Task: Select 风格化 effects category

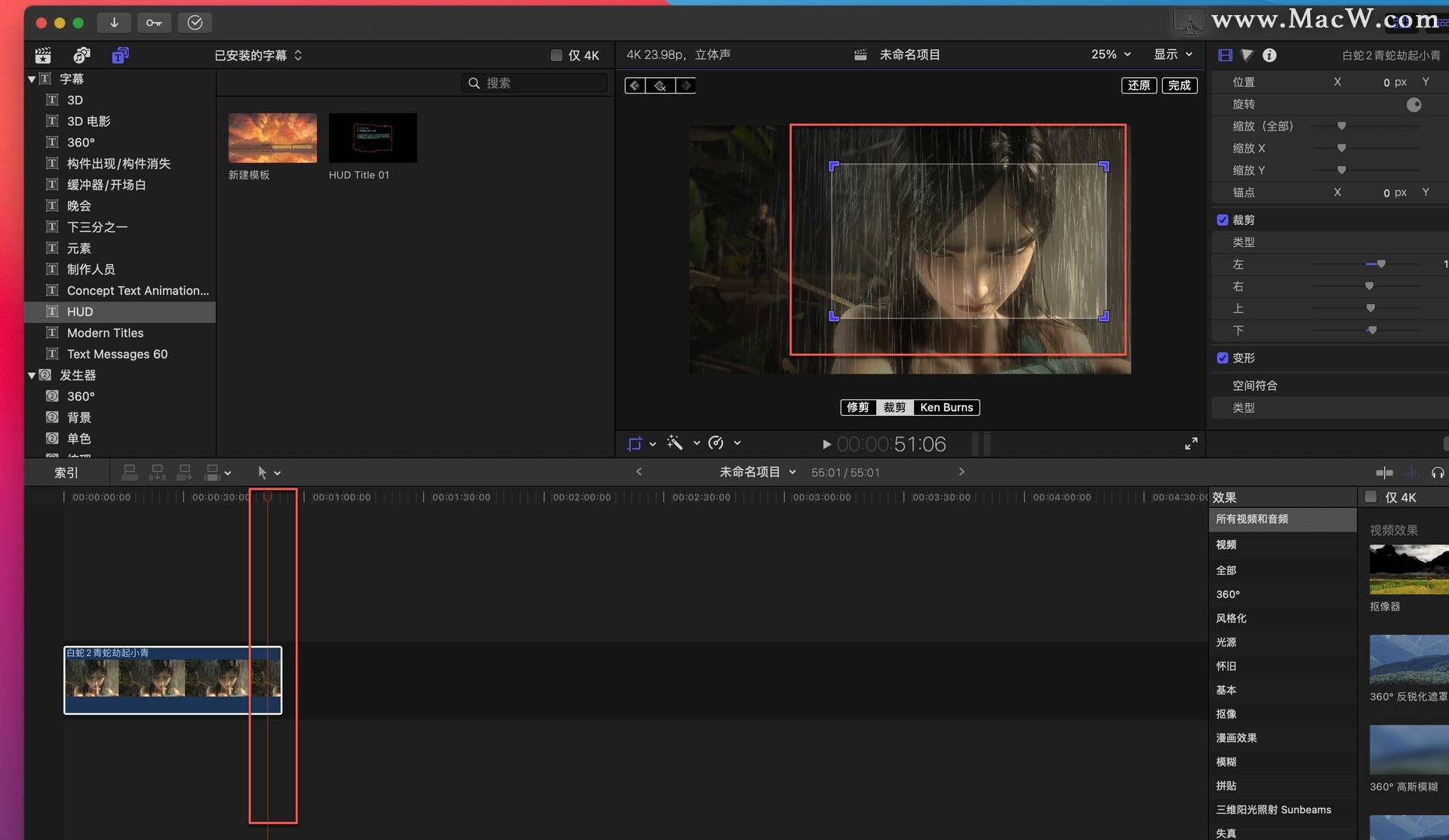Action: 1282,618
